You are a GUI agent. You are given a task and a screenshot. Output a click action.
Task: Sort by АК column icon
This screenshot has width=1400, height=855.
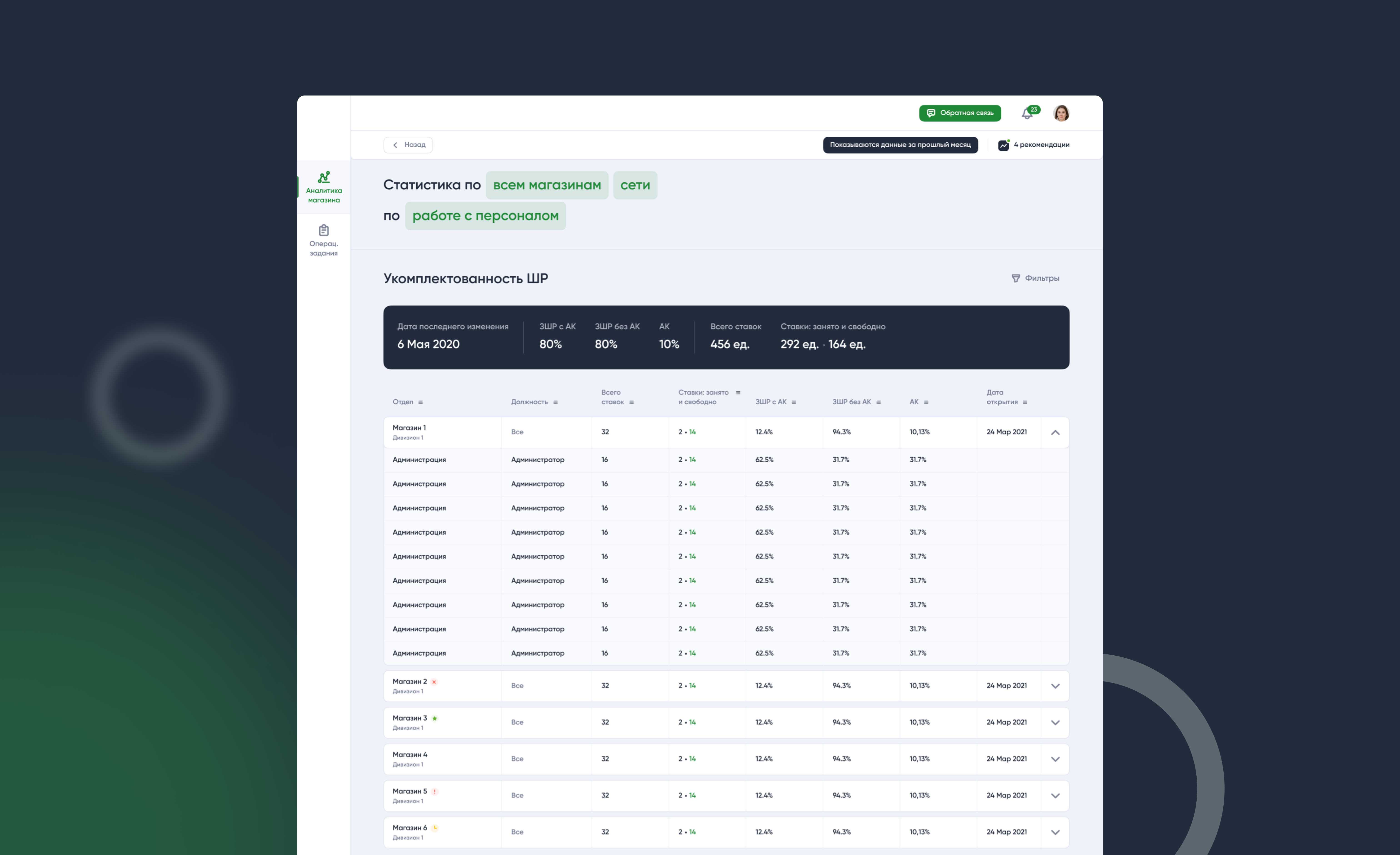pos(926,402)
